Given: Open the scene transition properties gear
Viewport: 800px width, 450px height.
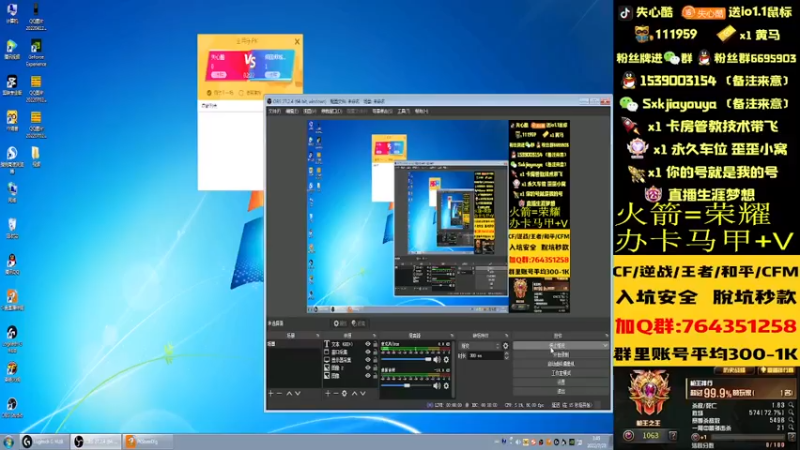Looking at the screenshot, I should tap(506, 345).
